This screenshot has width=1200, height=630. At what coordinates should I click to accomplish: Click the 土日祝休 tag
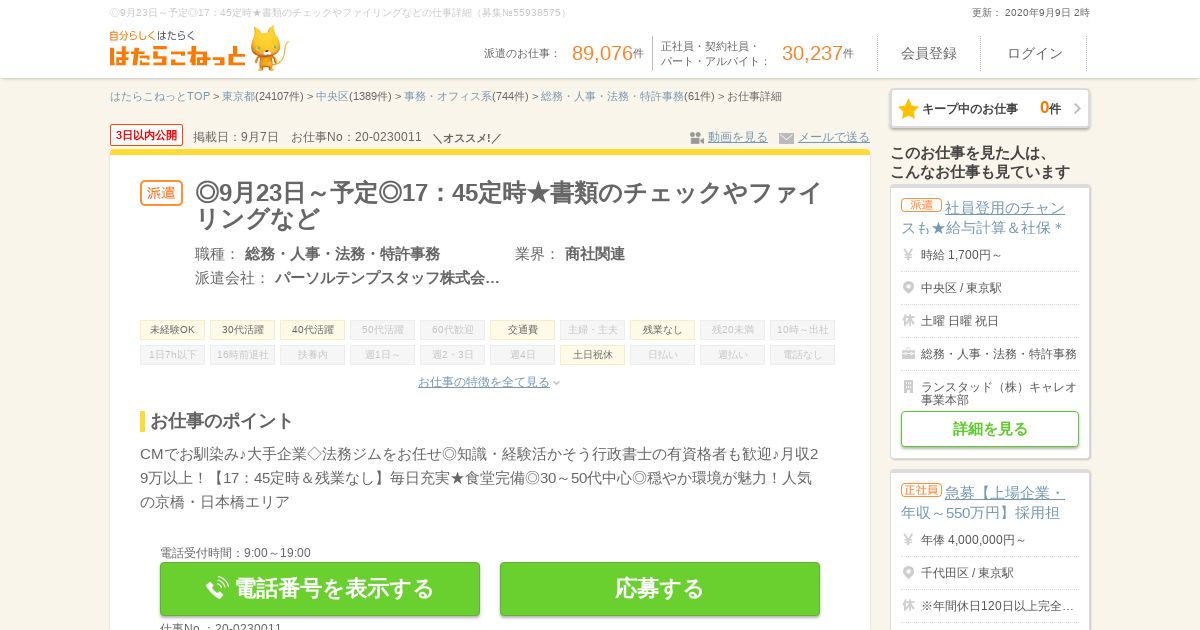[592, 355]
